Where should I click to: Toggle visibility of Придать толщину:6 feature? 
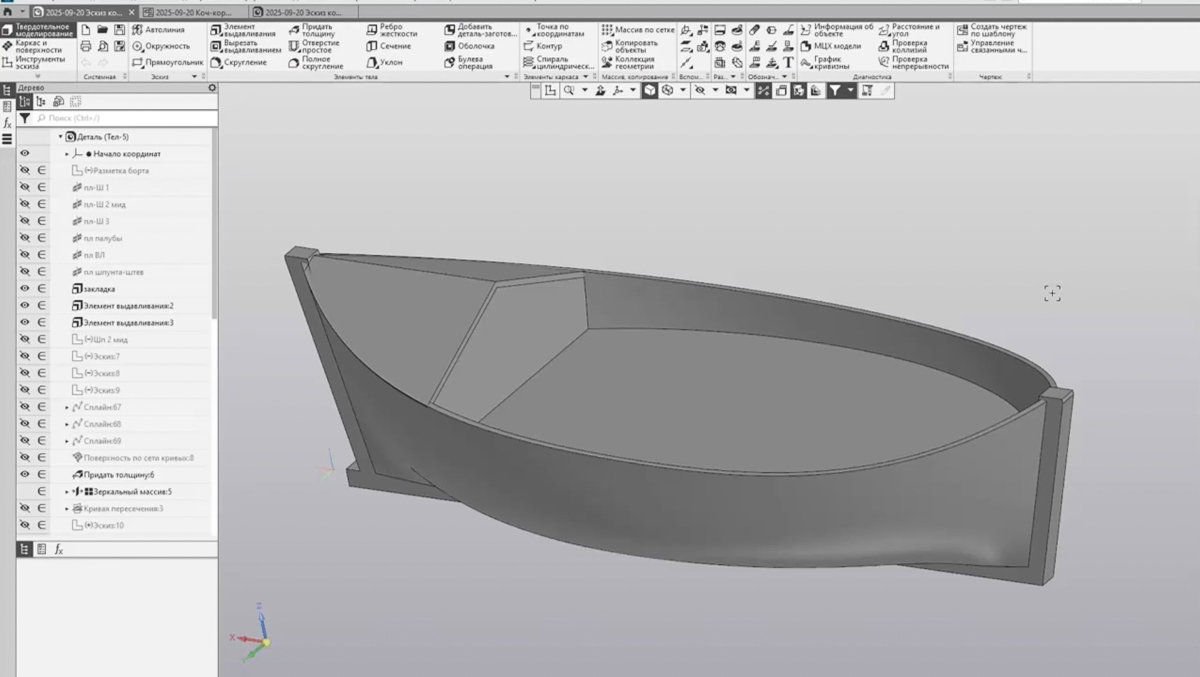click(25, 474)
